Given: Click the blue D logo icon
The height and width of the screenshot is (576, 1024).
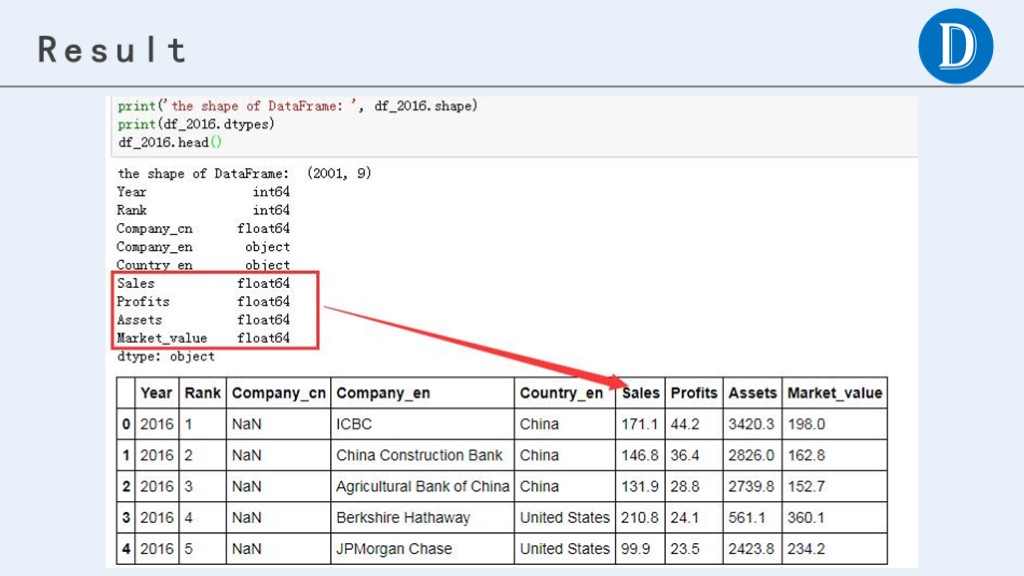Looking at the screenshot, I should click(955, 46).
